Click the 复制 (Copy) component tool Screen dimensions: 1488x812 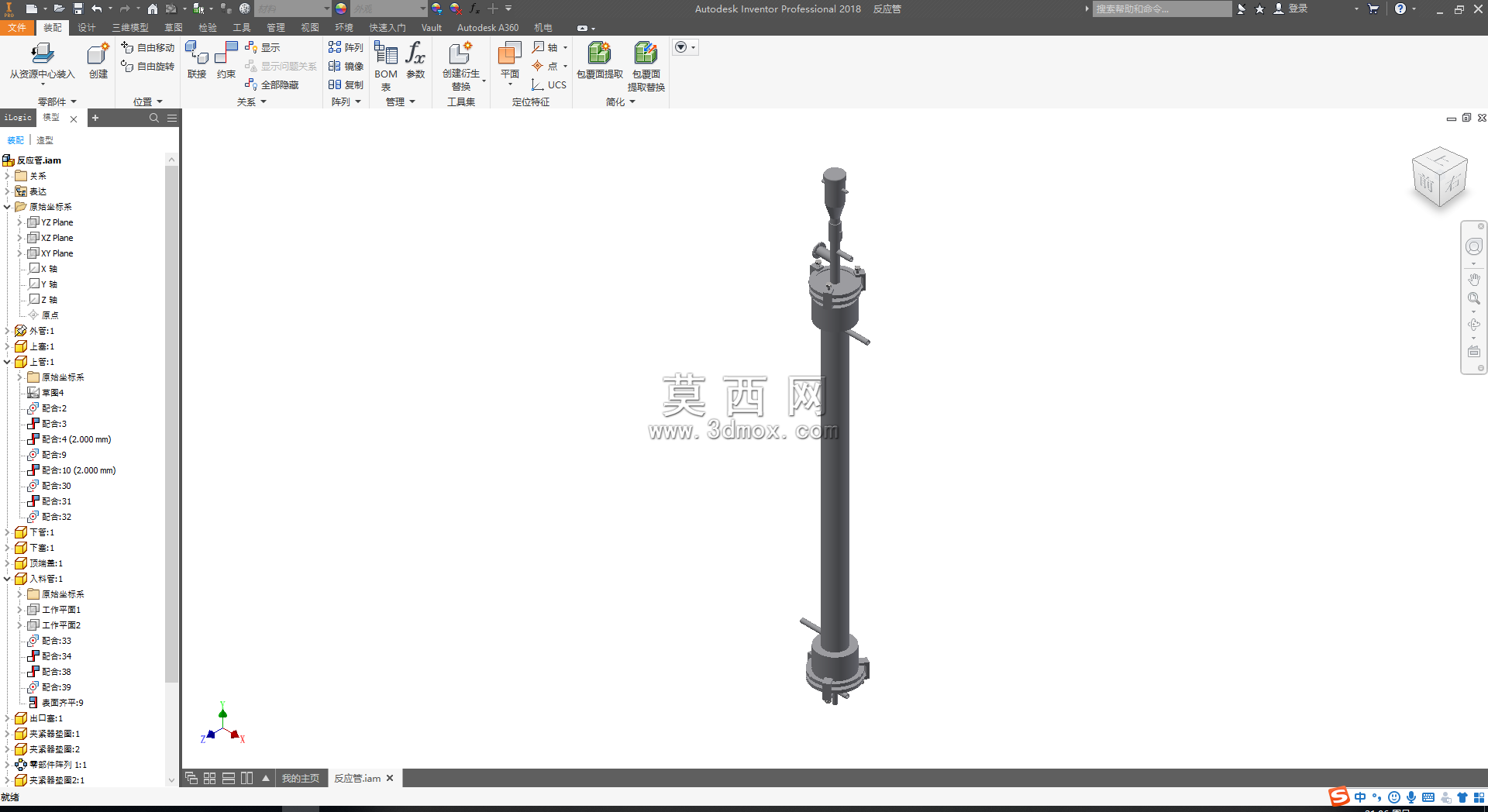(x=346, y=84)
